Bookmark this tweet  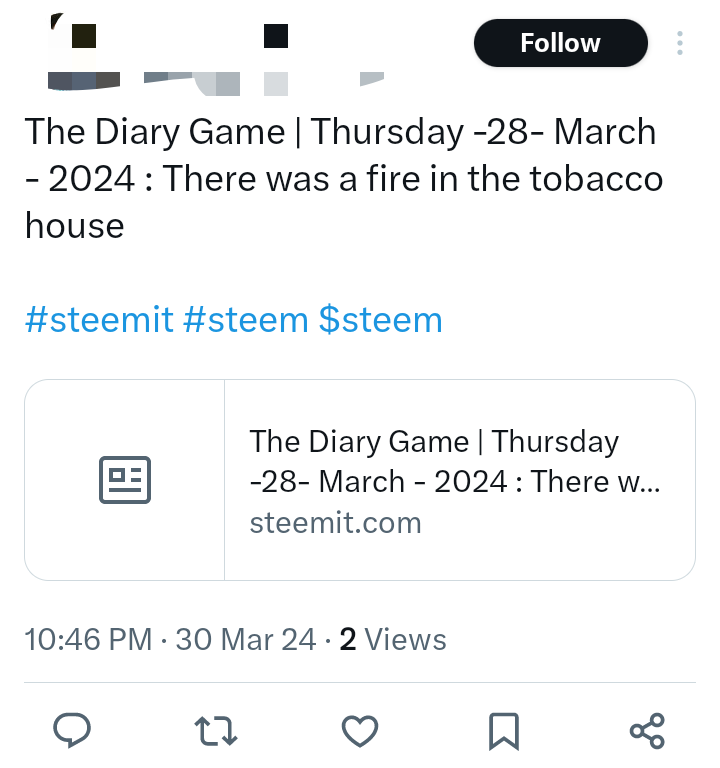point(503,731)
